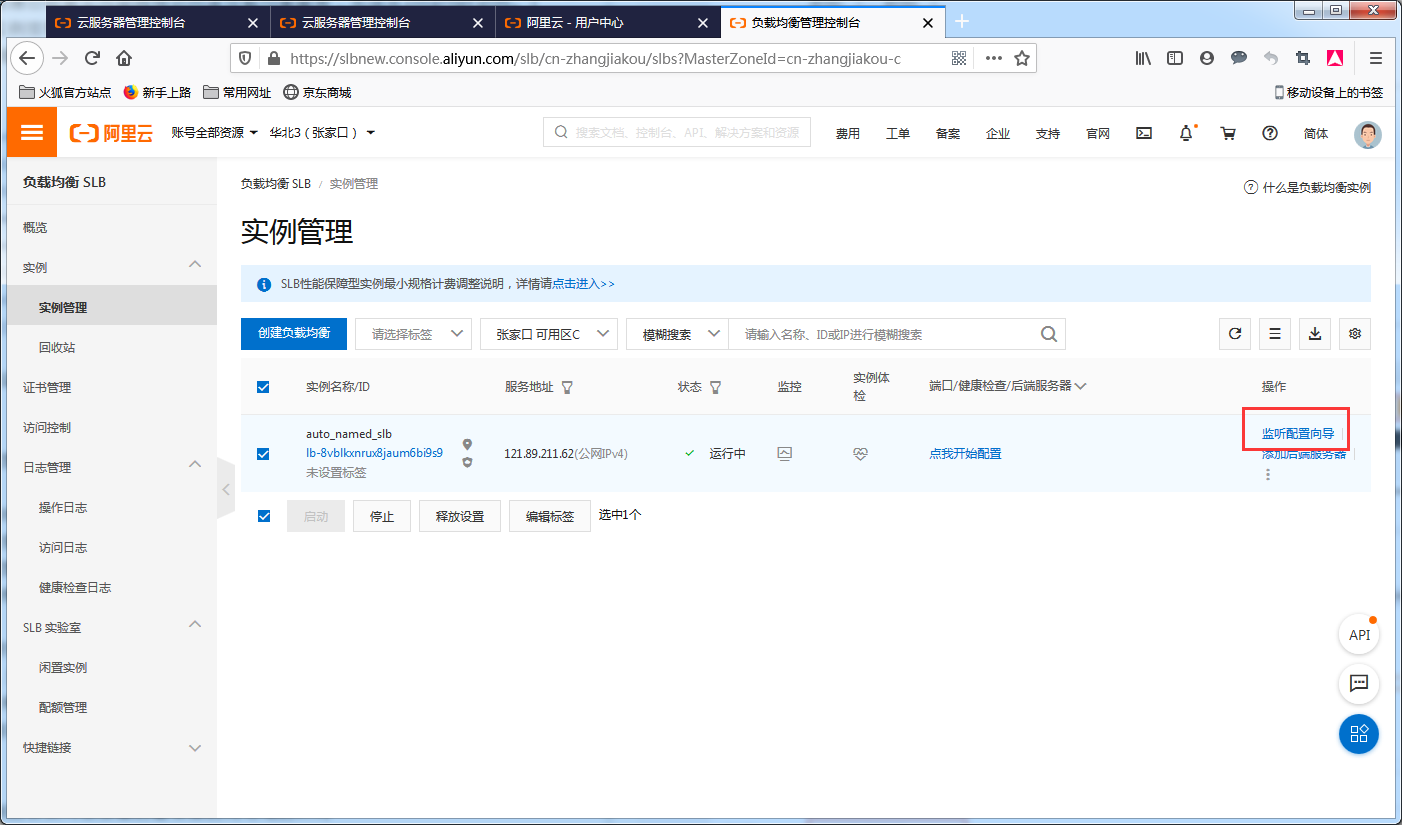Expand the 张家口 可用区C zone dropdown
The width and height of the screenshot is (1402, 825).
click(x=548, y=333)
